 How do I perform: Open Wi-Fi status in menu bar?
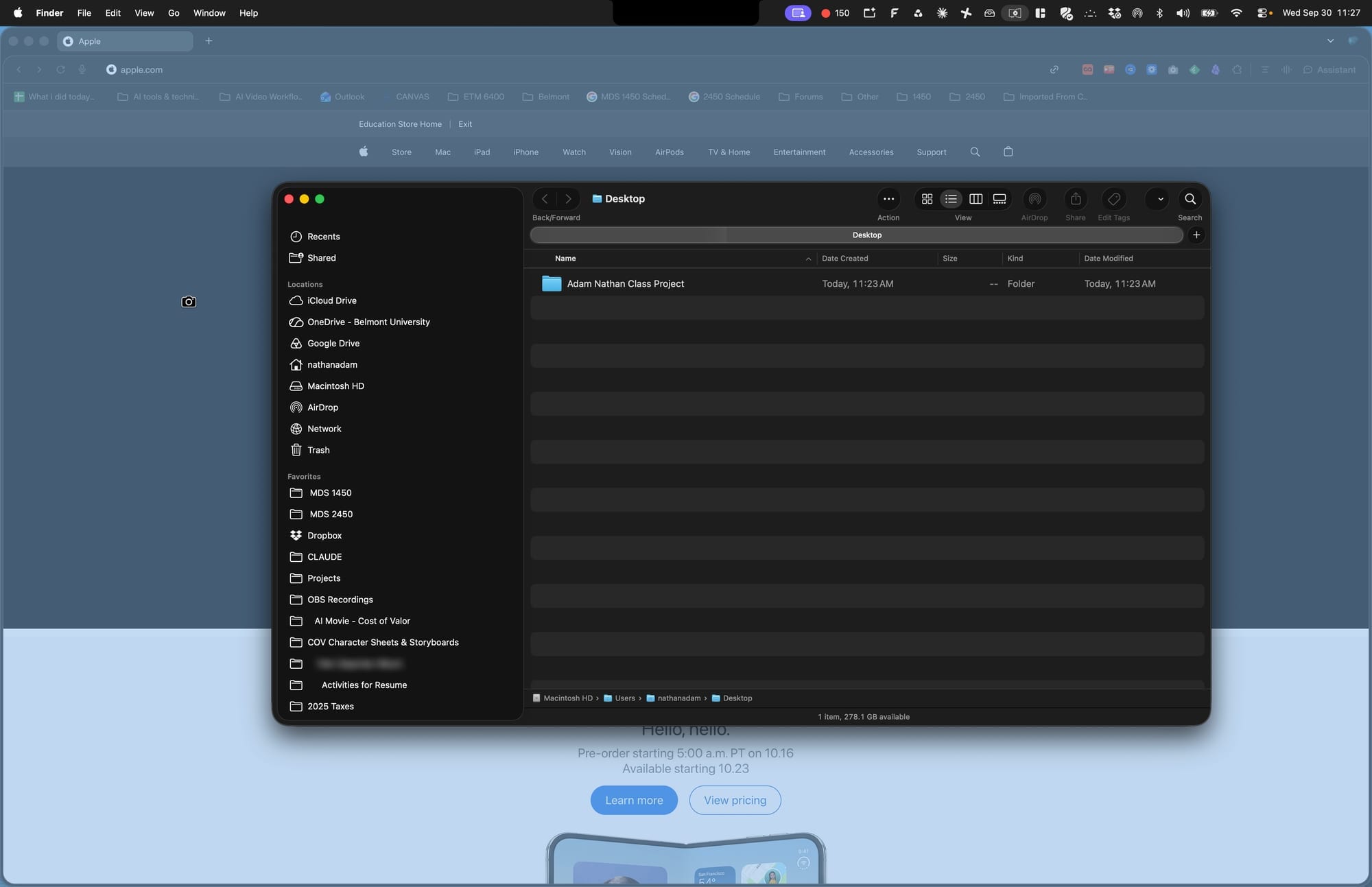click(x=1236, y=13)
